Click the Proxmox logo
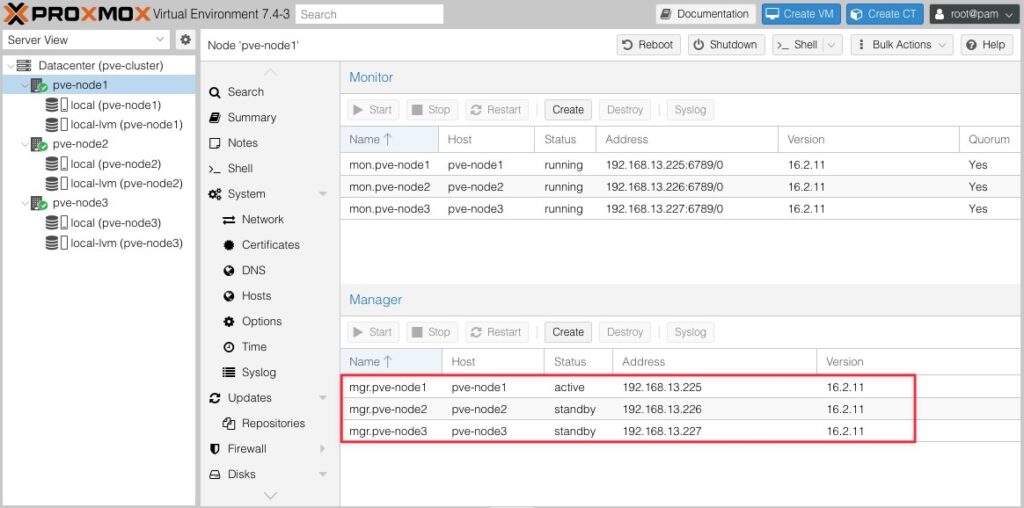1024x508 pixels. 77,14
